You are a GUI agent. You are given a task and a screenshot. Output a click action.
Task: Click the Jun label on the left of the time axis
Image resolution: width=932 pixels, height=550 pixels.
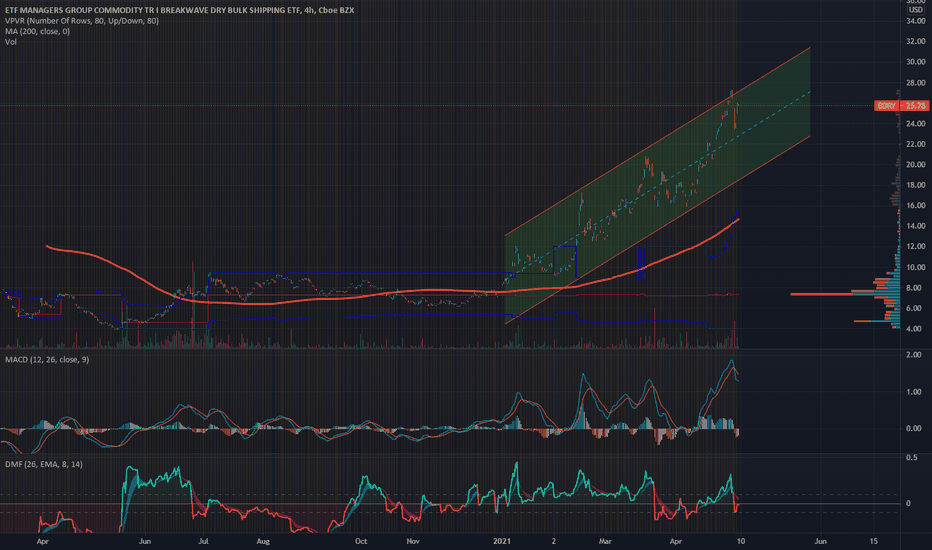[x=144, y=542]
